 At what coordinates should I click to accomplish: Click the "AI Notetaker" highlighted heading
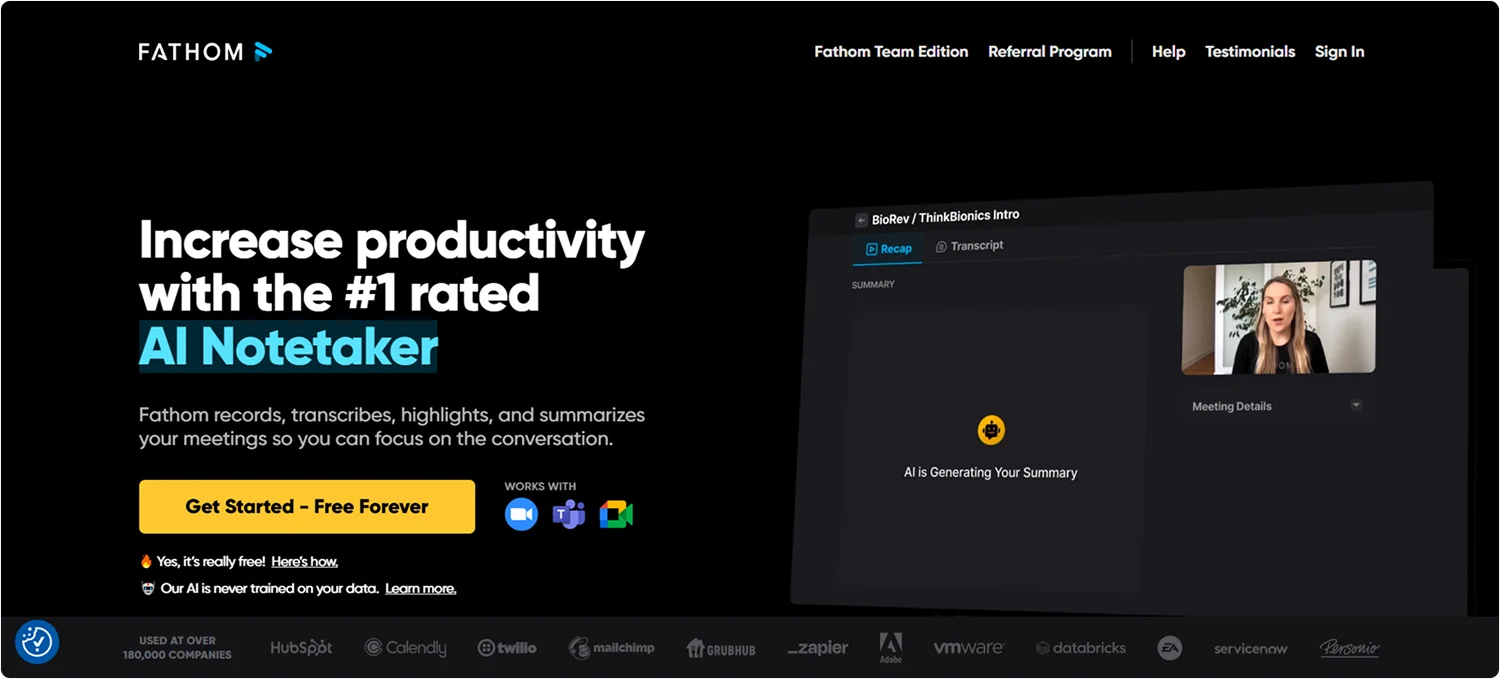[x=288, y=347]
